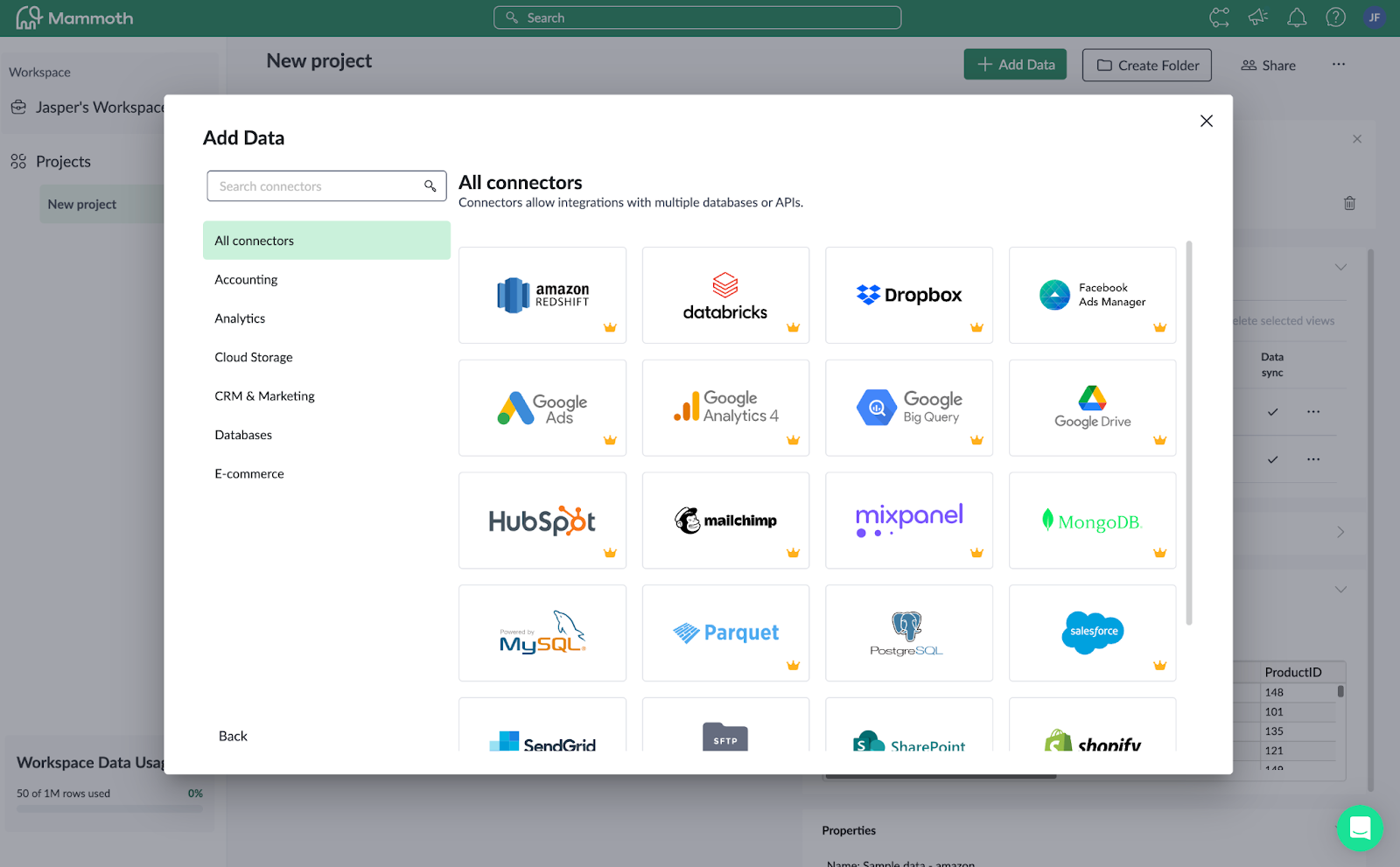
Task: Select New project in the sidebar
Action: [x=102, y=204]
